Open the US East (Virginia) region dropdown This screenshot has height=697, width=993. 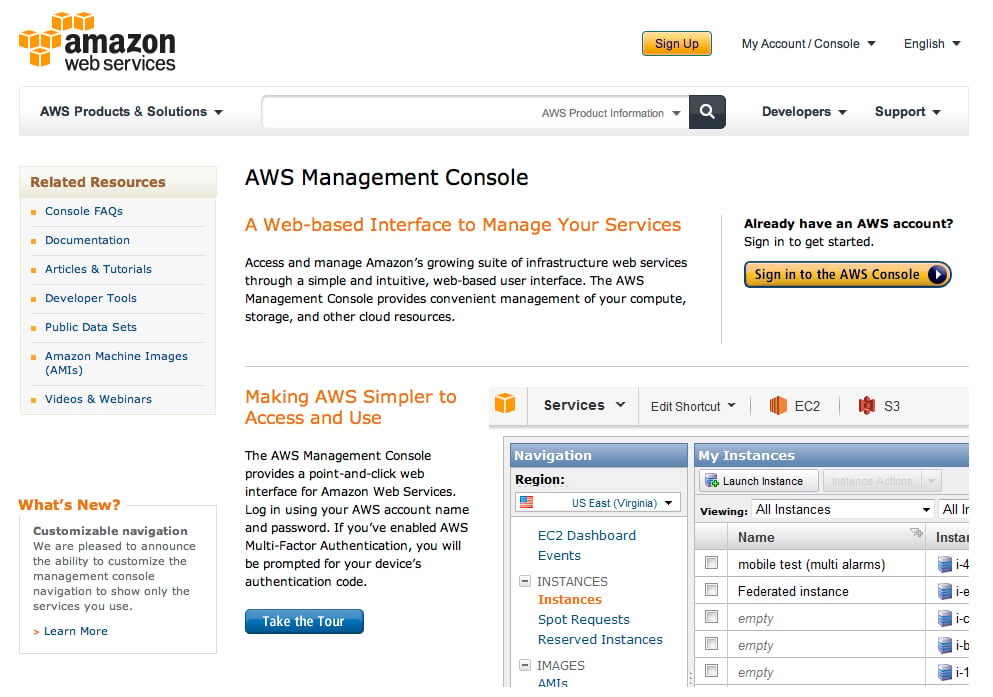click(x=598, y=503)
